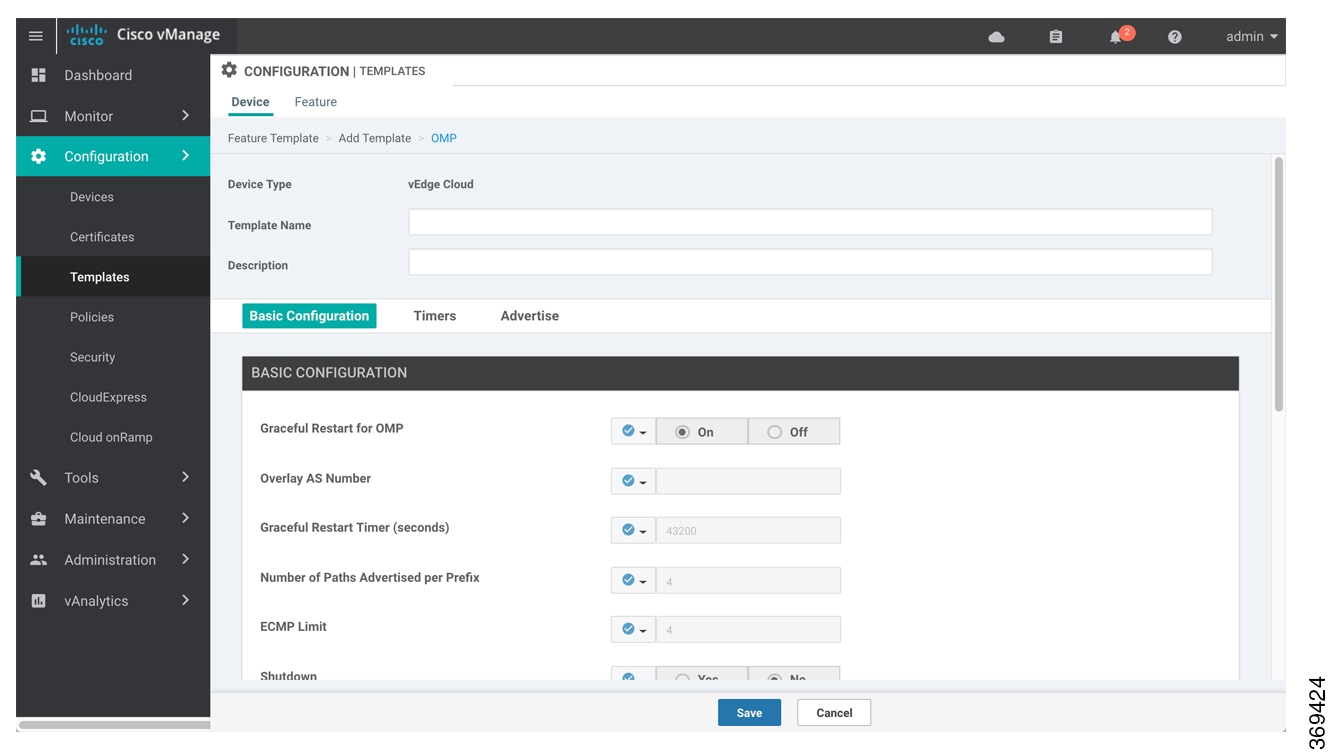Click the cloud status icon
This screenshot has height=752, width=1328.
click(x=996, y=37)
